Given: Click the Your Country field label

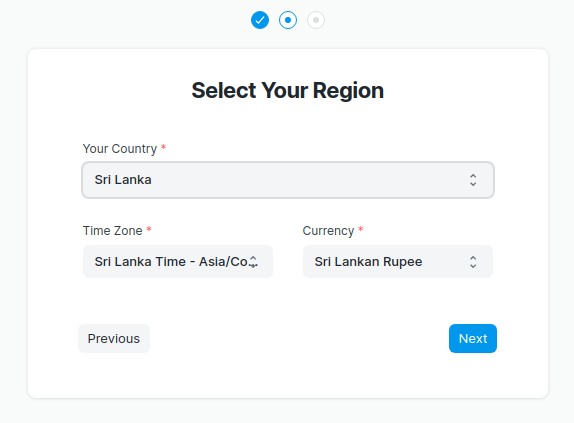Looking at the screenshot, I should pyautogui.click(x=120, y=149).
